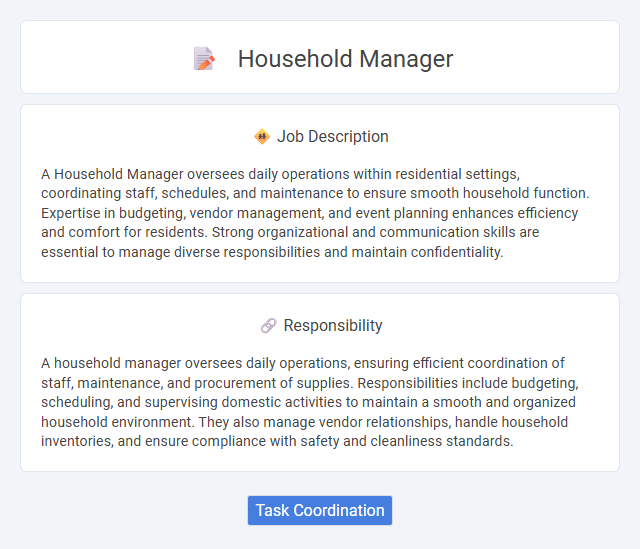The height and width of the screenshot is (549, 640).
Task: Click the Responsibility heading
Action: (x=333, y=325)
